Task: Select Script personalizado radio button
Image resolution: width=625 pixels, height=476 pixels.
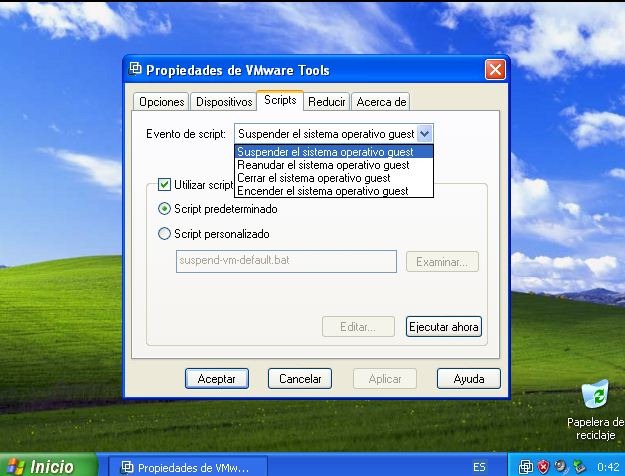Action: pos(164,234)
